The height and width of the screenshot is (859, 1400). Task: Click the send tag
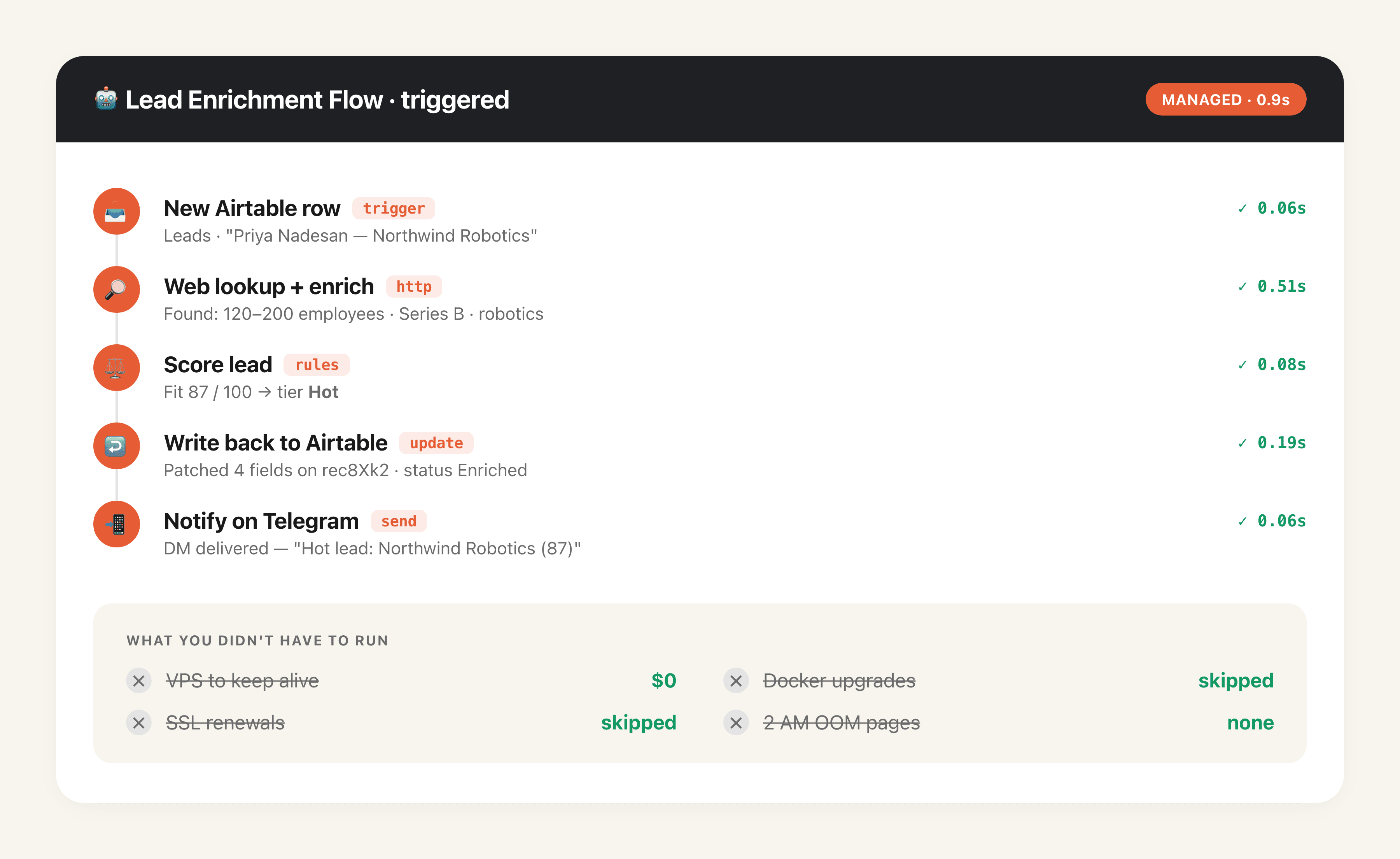click(398, 521)
